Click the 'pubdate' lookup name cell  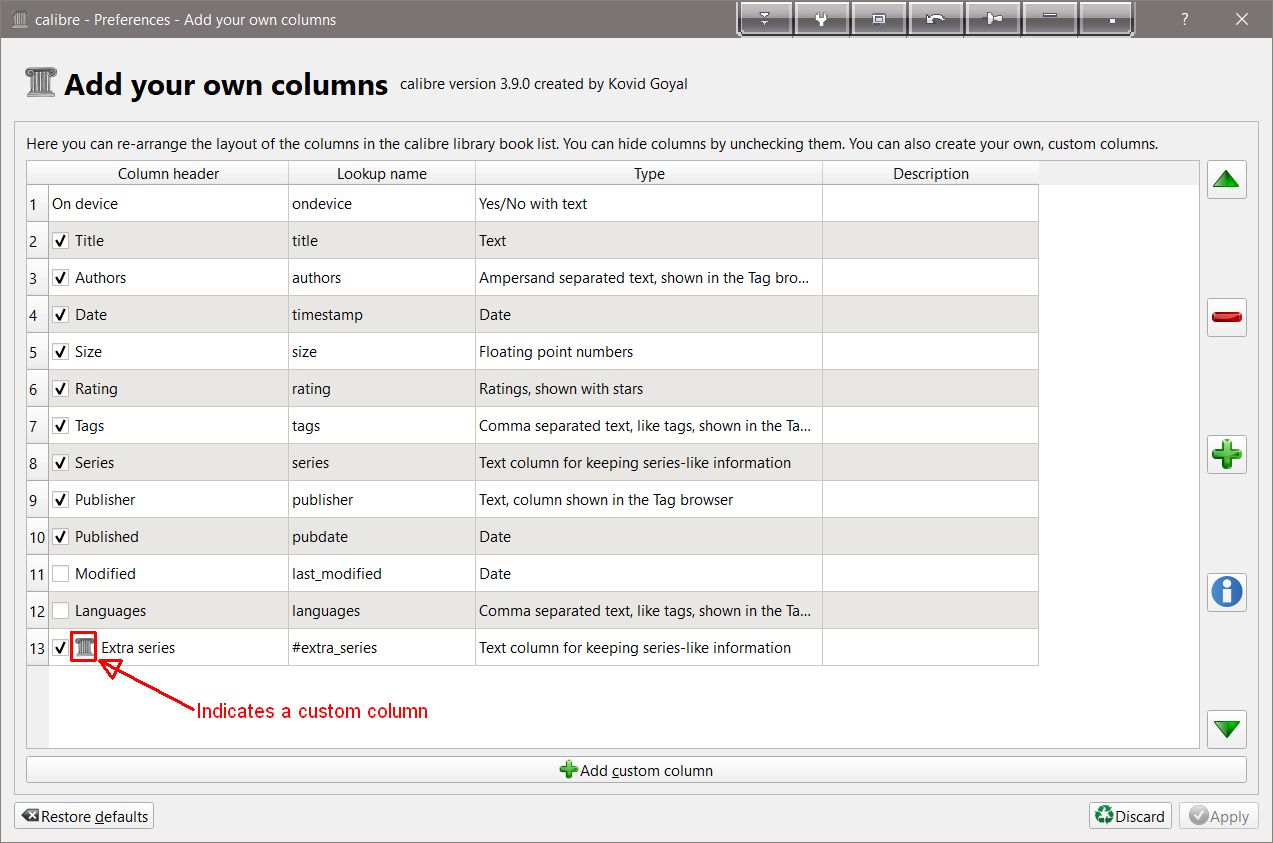click(x=382, y=537)
